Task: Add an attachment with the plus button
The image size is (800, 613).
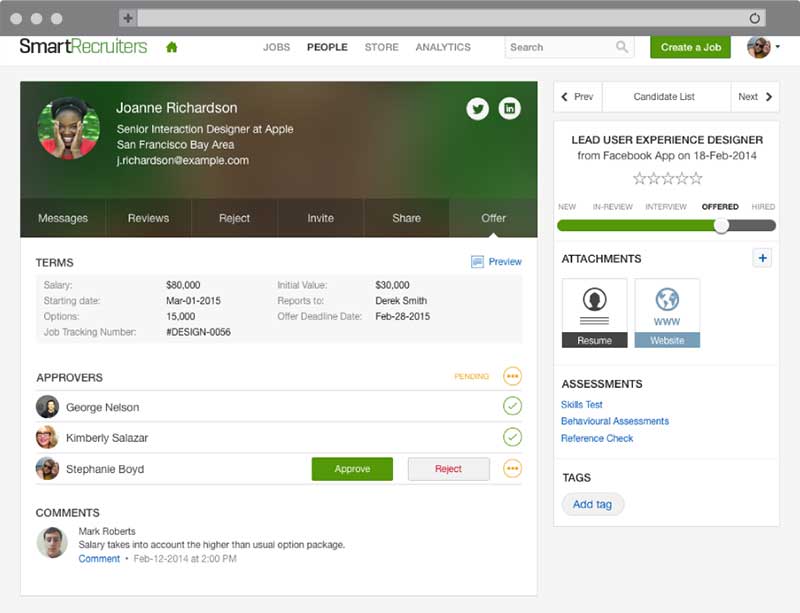Action: pos(762,258)
